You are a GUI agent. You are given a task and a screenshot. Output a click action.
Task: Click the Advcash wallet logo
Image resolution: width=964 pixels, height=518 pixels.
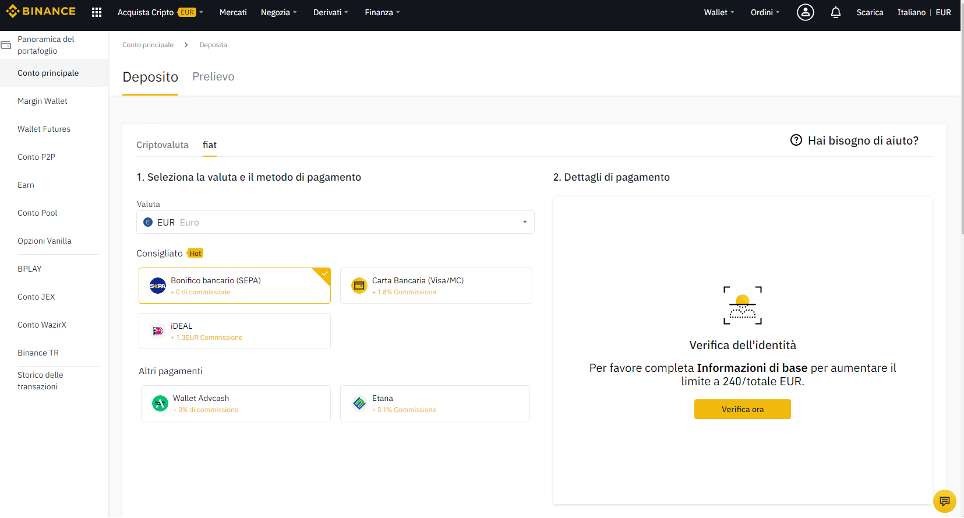tap(160, 404)
